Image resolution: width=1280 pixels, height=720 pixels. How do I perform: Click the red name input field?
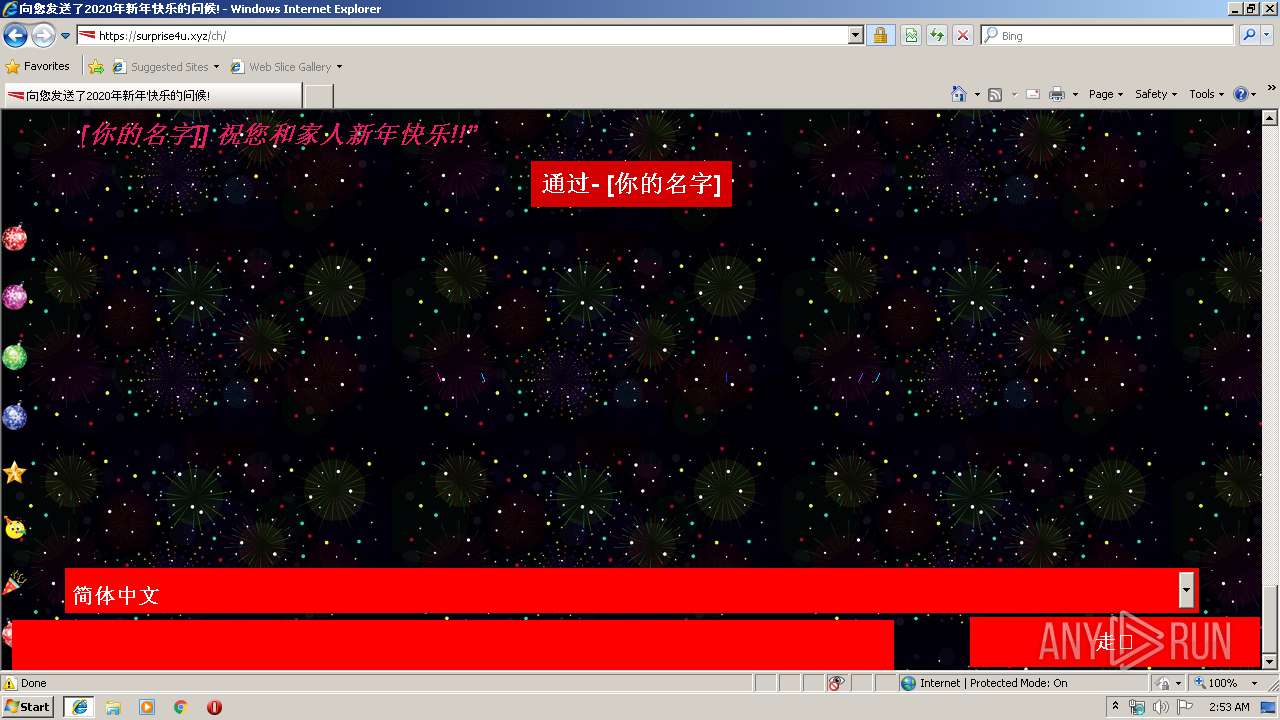[x=452, y=644]
